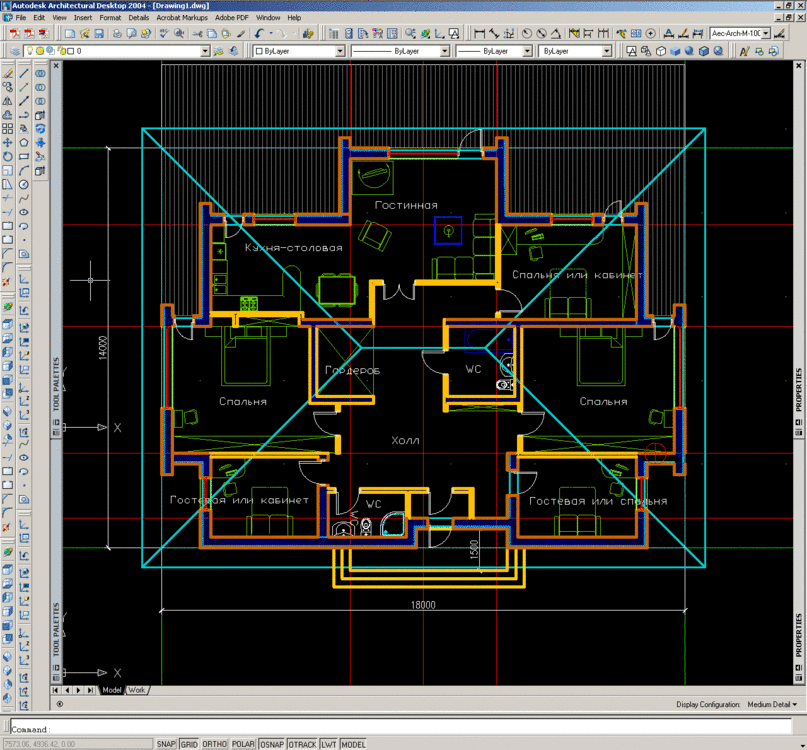The height and width of the screenshot is (750, 807).
Task: Open the Format menu
Action: click(x=110, y=17)
